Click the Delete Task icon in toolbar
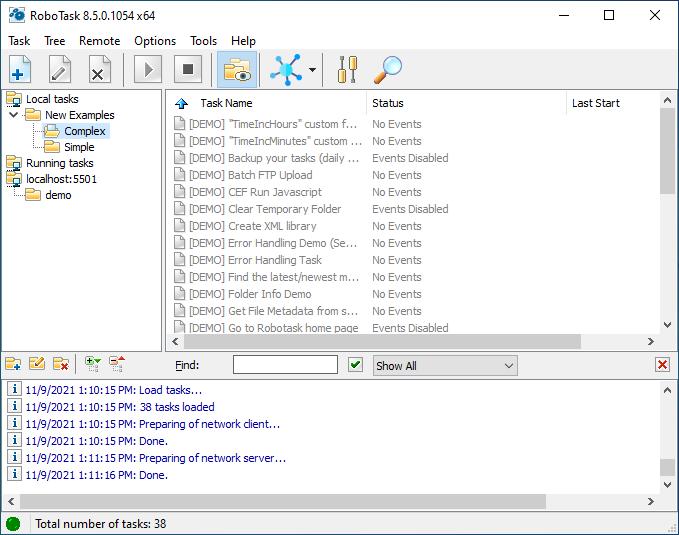 click(100, 69)
